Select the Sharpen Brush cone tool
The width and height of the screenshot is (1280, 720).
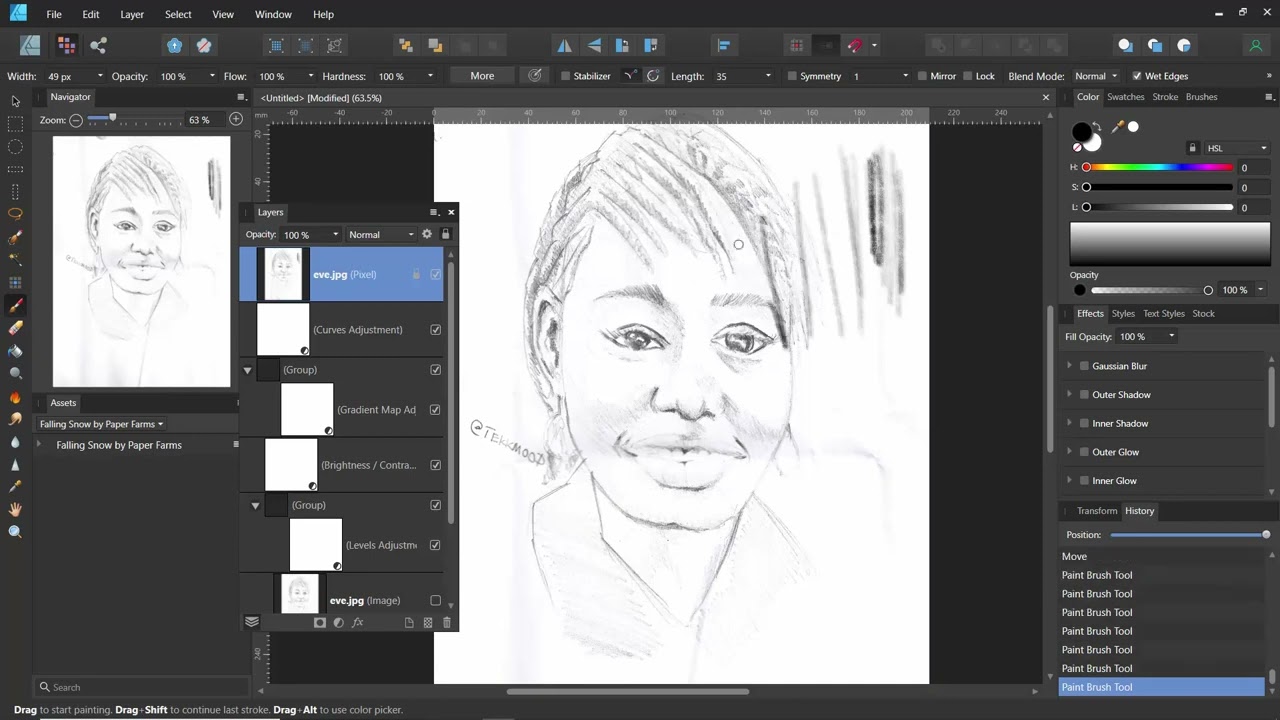pyautogui.click(x=15, y=465)
